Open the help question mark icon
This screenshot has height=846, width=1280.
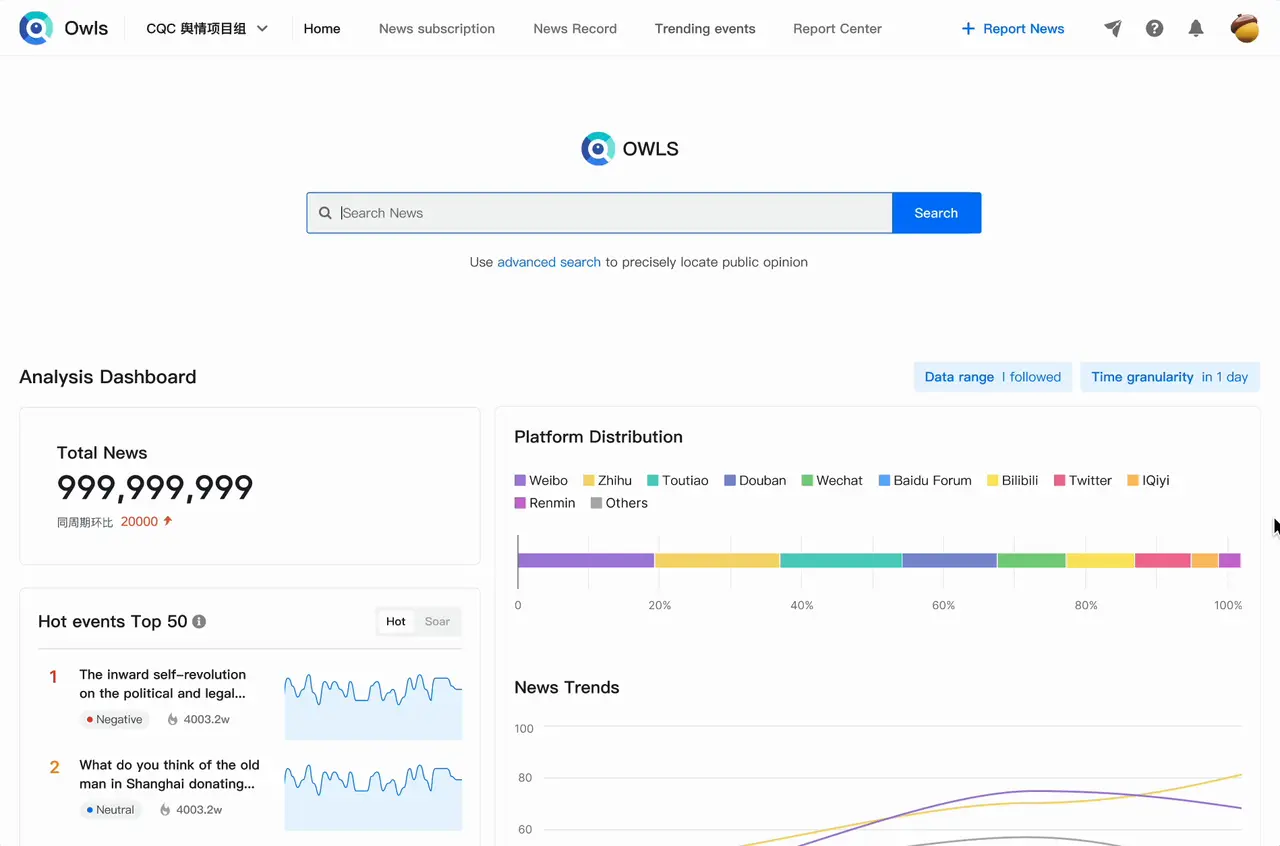(x=1154, y=28)
